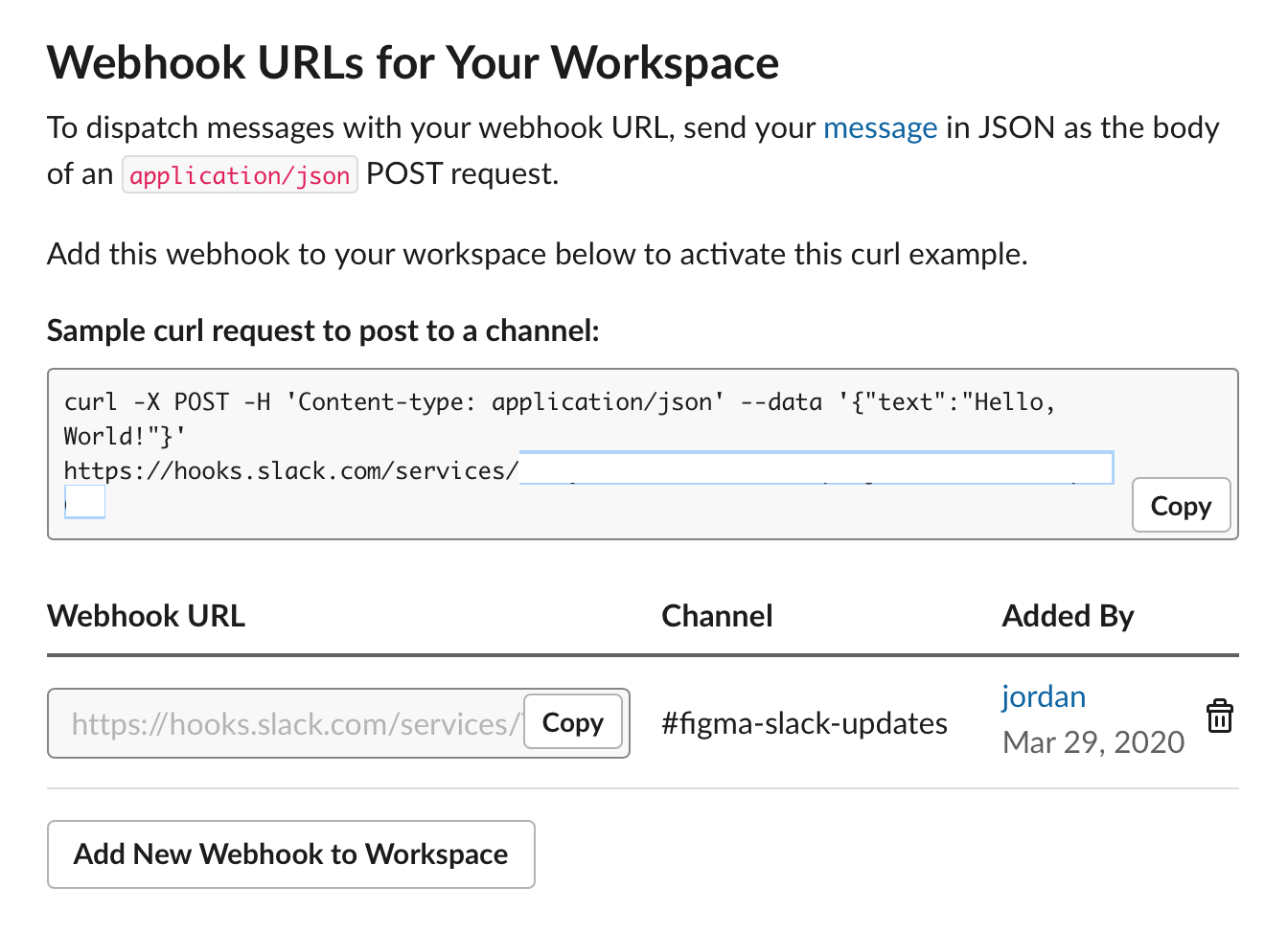1288x933 pixels.
Task: Open jordan's profile link
Action: pyautogui.click(x=1044, y=696)
